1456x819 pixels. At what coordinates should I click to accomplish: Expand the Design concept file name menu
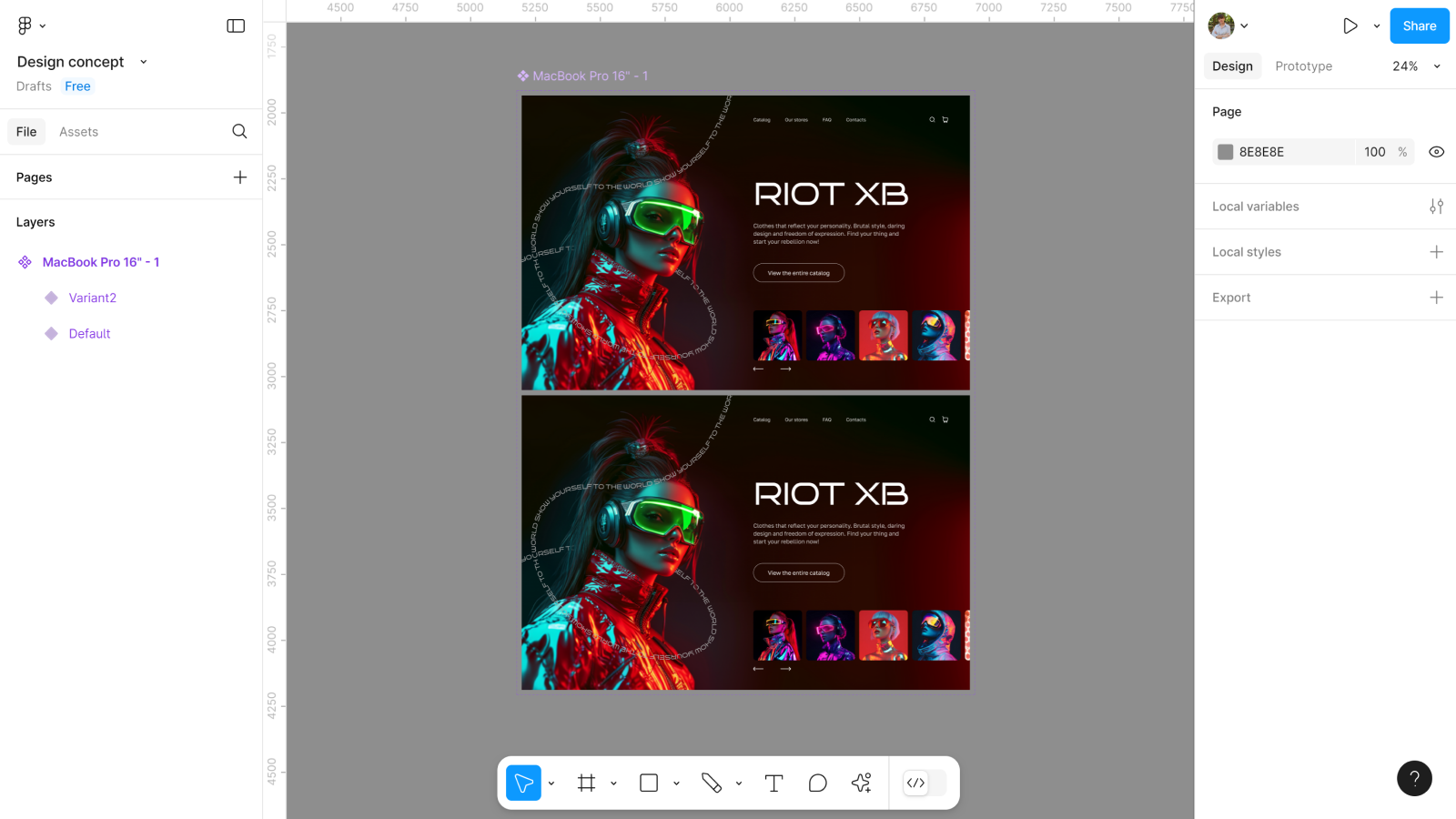[x=143, y=62]
